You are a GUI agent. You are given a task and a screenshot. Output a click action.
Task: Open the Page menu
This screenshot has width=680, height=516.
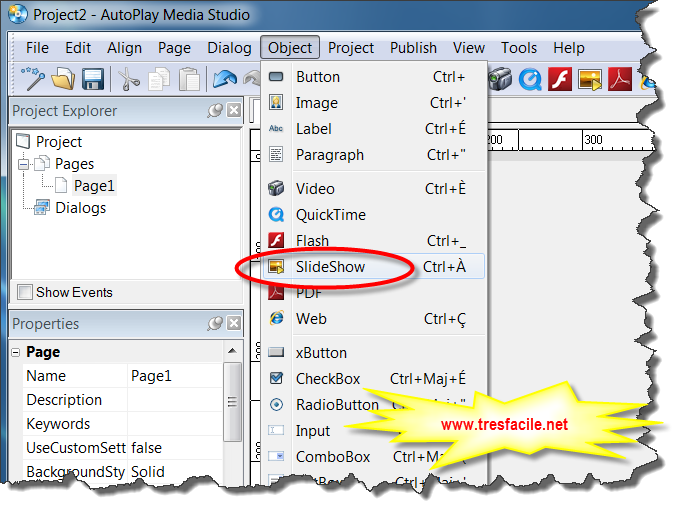point(174,48)
